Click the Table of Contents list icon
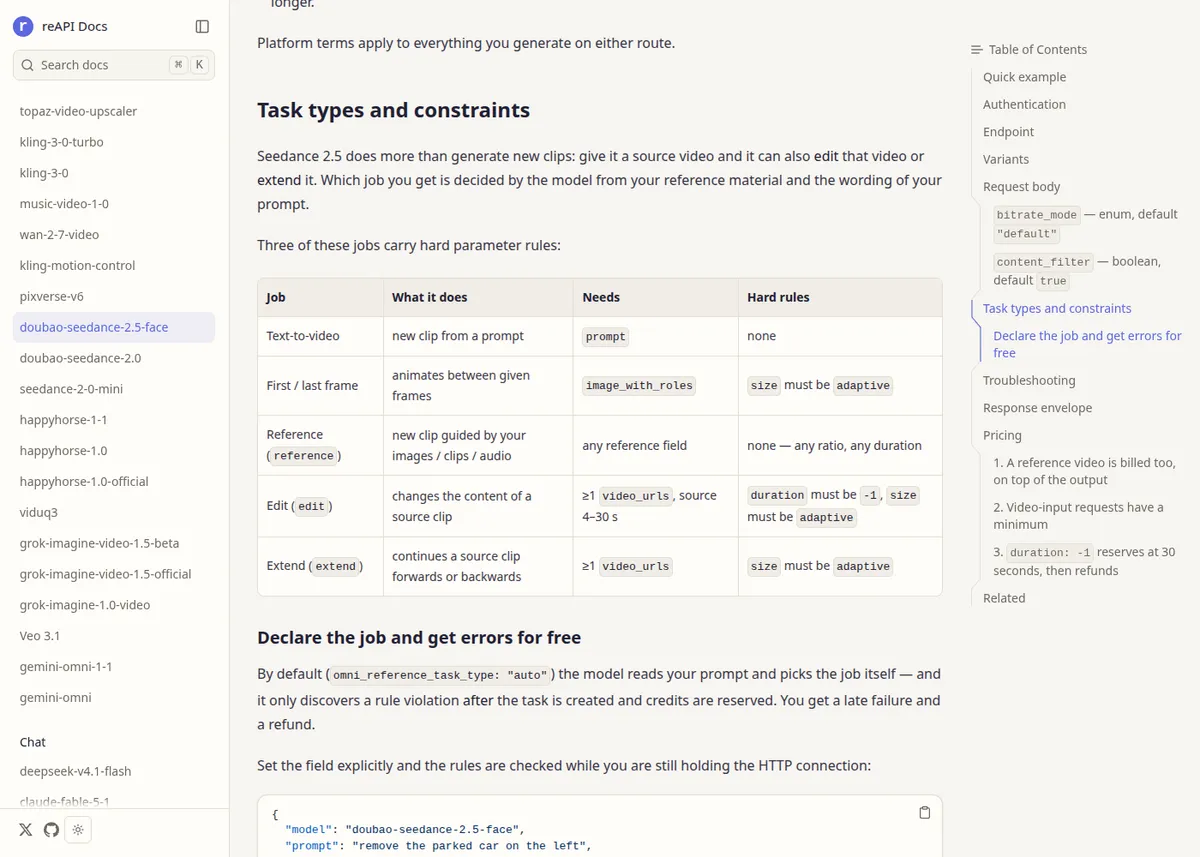Image resolution: width=1200 pixels, height=857 pixels. tap(977, 49)
